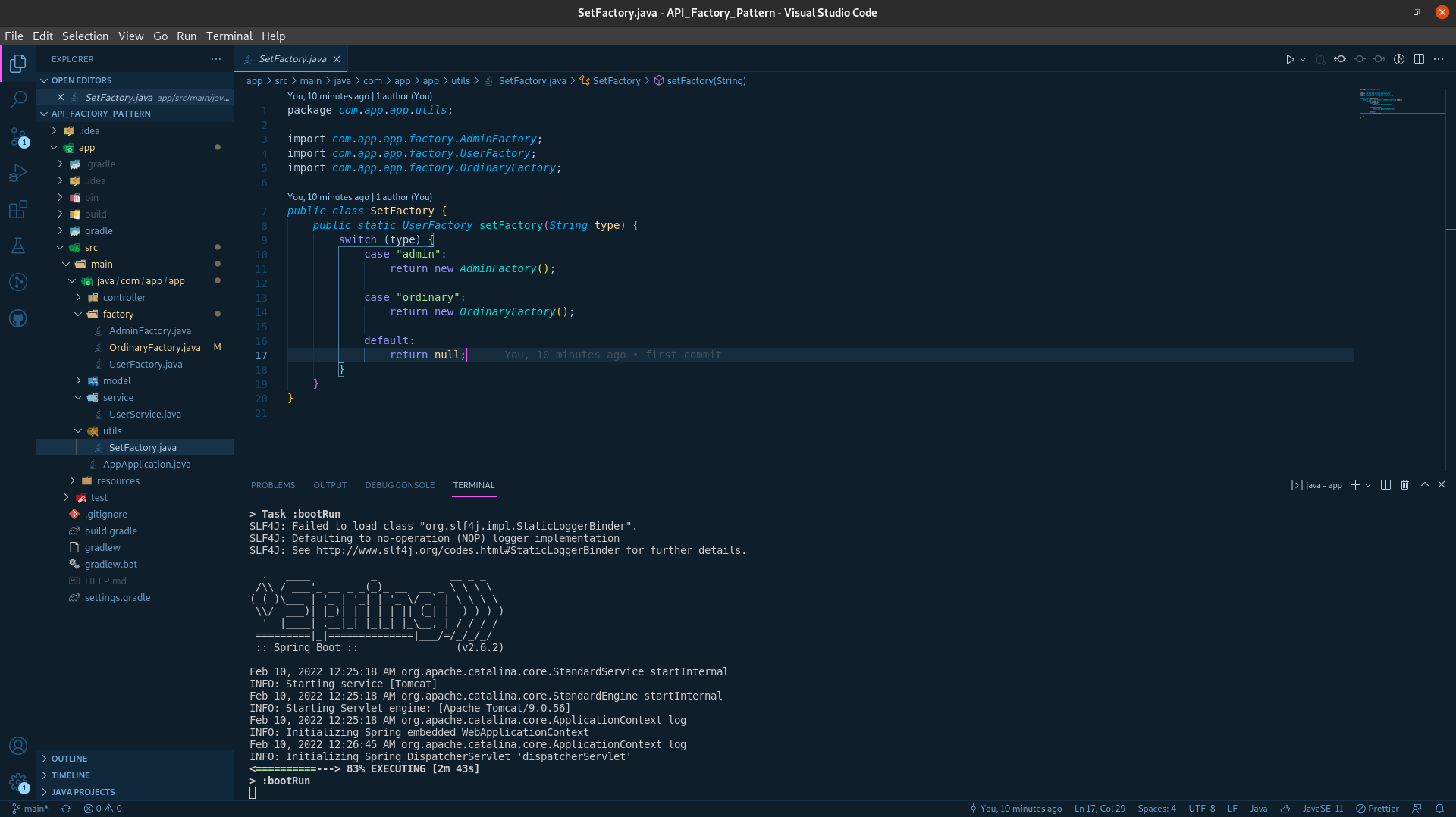Close the SetFactory.java editor tab
Image resolution: width=1456 pixels, height=817 pixels.
click(x=337, y=59)
